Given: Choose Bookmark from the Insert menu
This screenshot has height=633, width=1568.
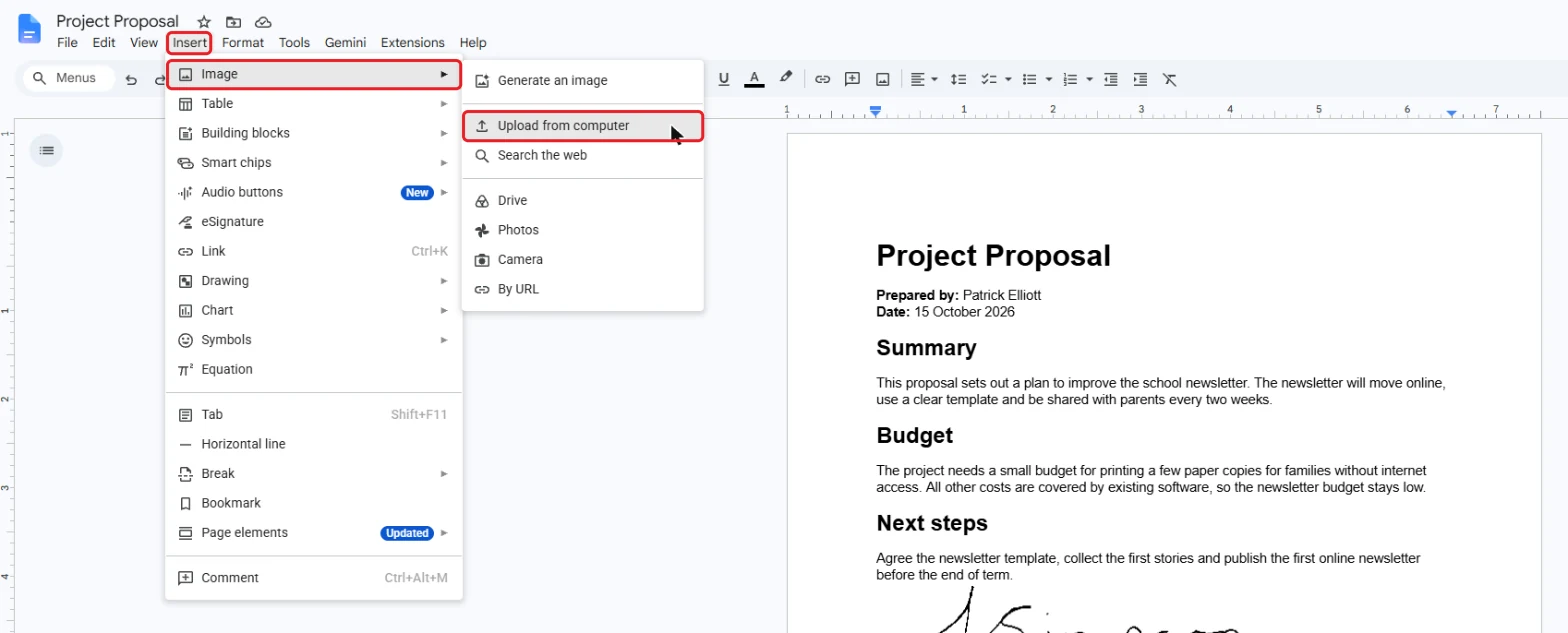Looking at the screenshot, I should coord(314,503).
